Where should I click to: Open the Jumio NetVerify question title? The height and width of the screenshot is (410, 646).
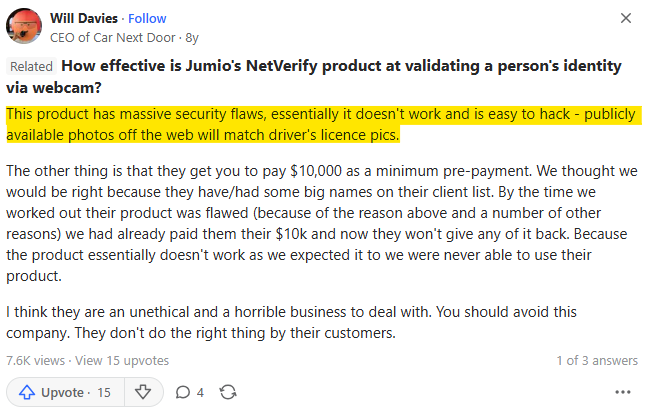pos(340,75)
